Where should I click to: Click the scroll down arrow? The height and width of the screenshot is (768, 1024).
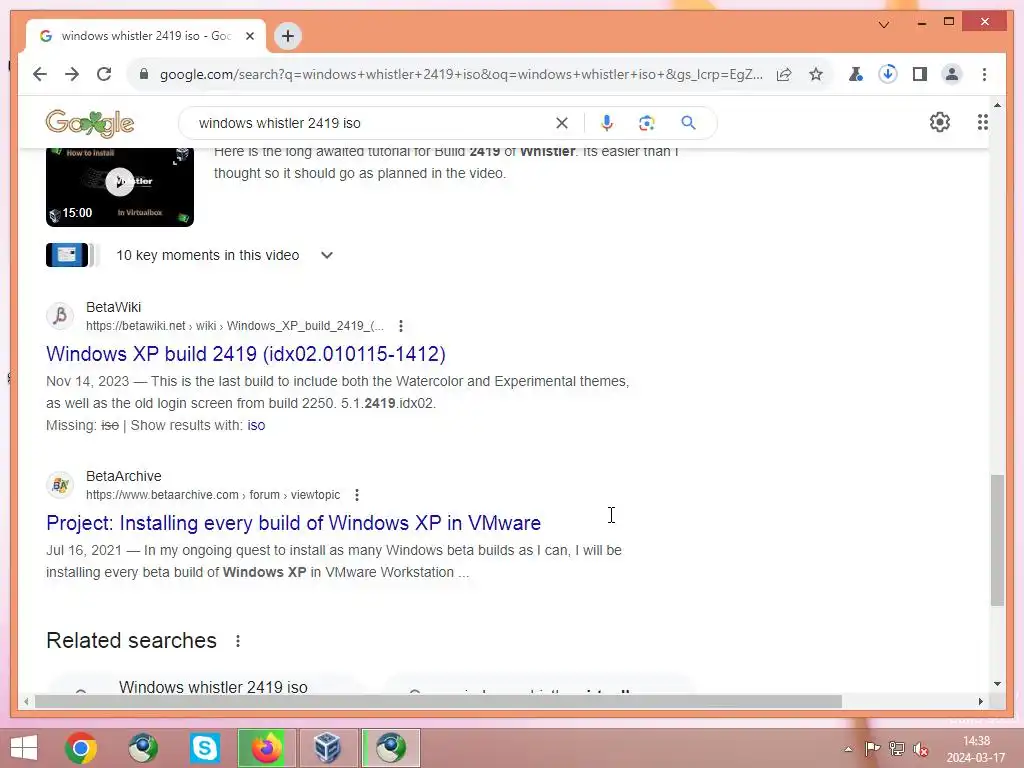[x=997, y=684]
